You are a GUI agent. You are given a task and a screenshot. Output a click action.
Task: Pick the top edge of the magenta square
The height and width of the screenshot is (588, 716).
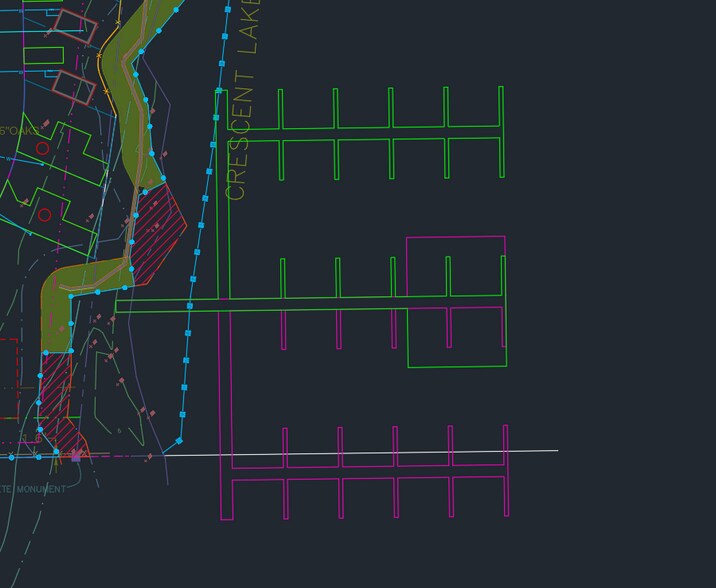[455, 237]
